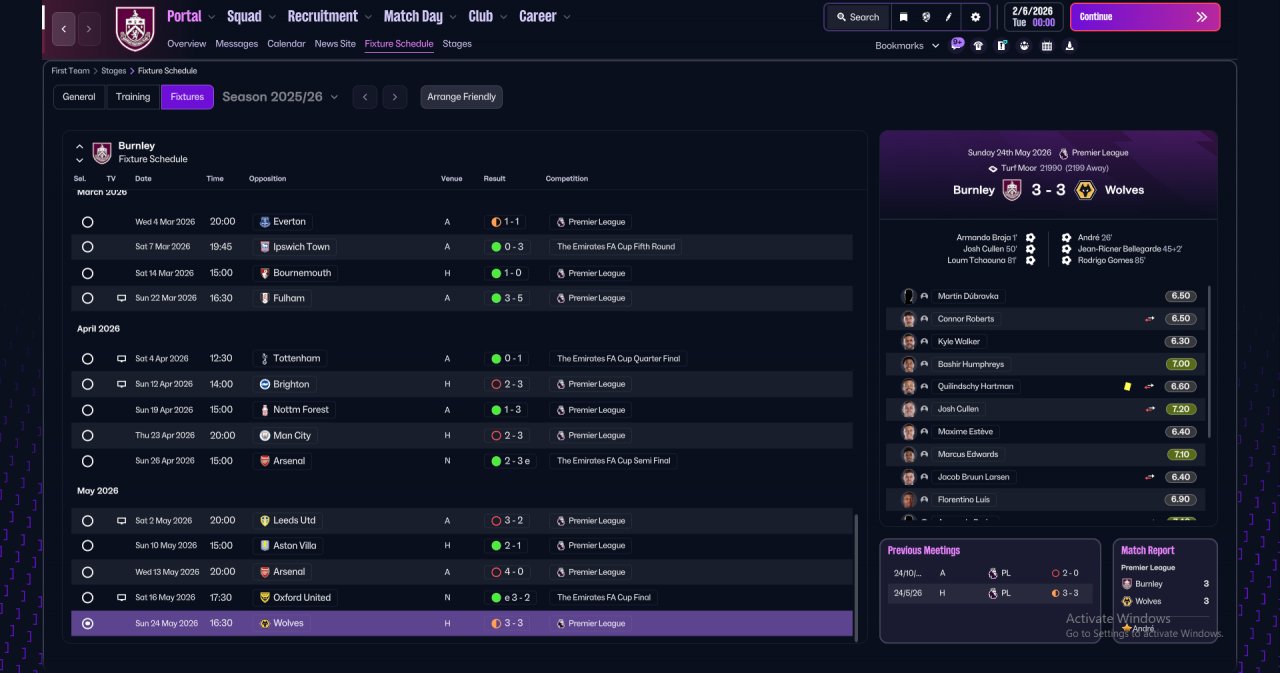Image resolution: width=1280 pixels, height=673 pixels.
Task: Go to next season with right arrow
Action: [395, 97]
